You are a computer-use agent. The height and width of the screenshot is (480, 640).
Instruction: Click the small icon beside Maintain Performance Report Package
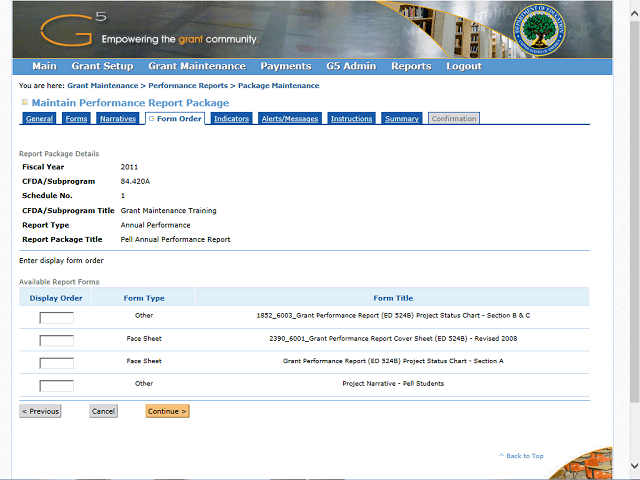tap(25, 103)
